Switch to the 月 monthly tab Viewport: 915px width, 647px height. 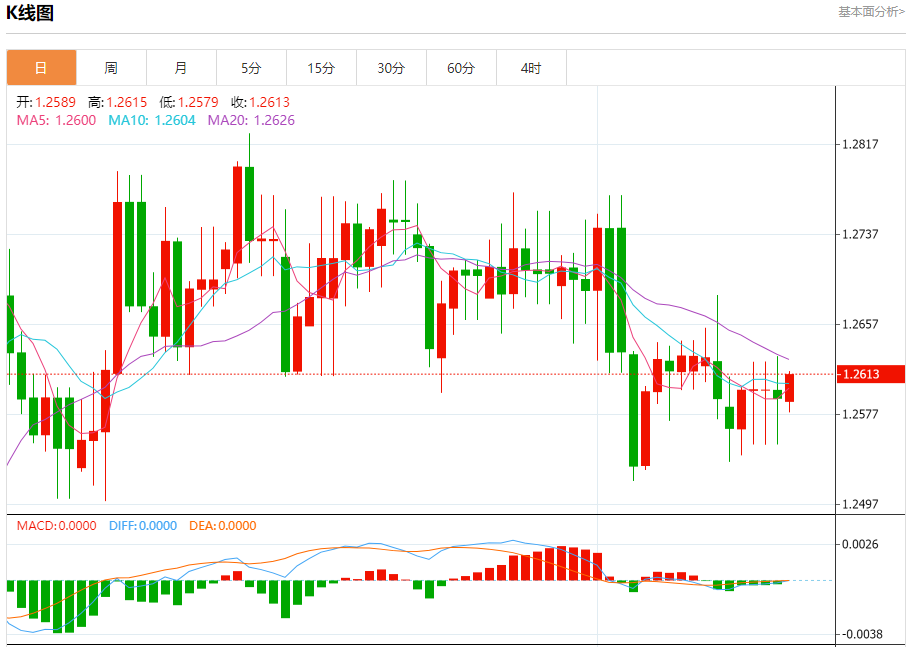(181, 68)
